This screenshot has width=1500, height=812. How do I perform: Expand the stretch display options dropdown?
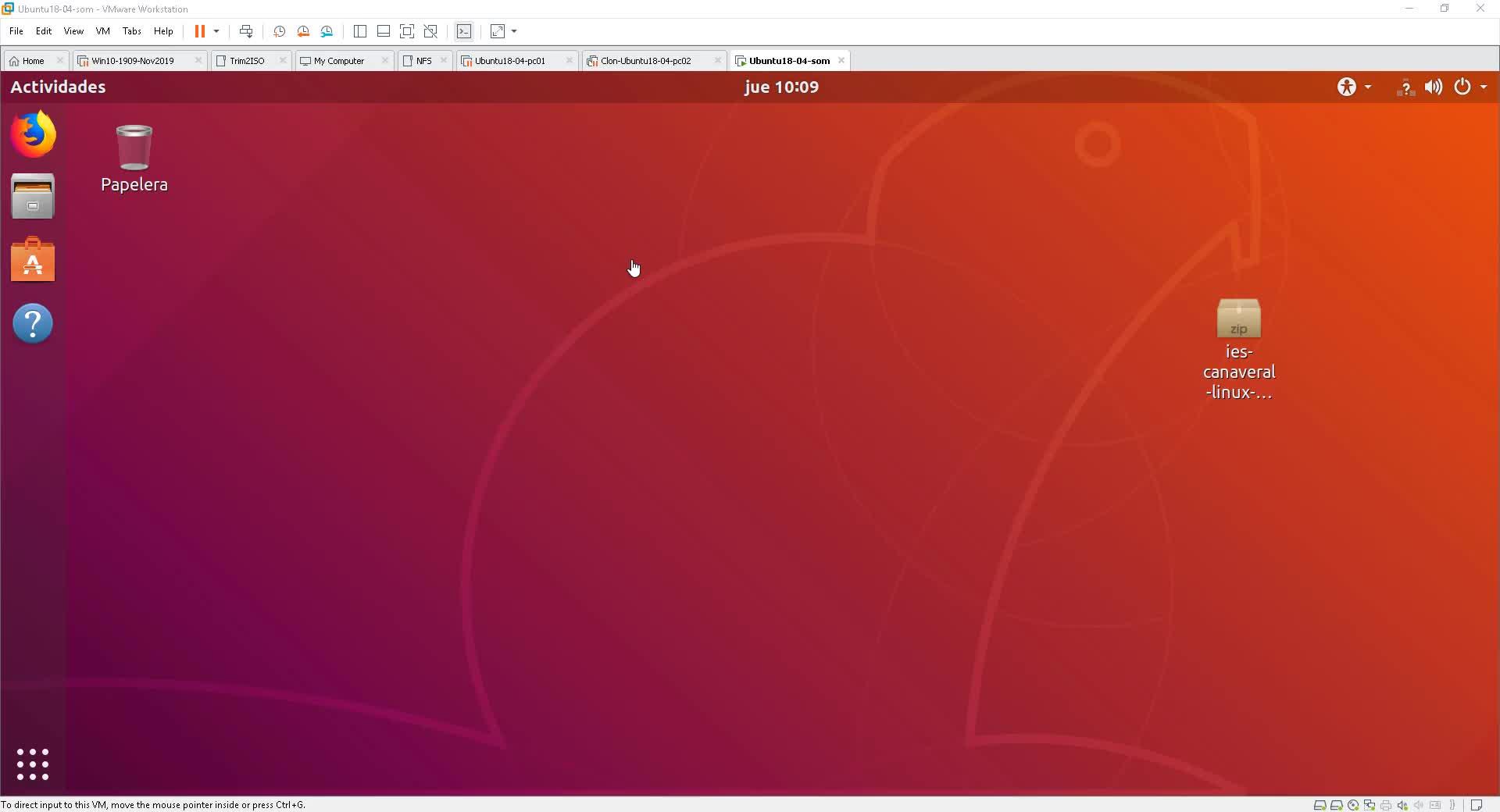[514, 31]
